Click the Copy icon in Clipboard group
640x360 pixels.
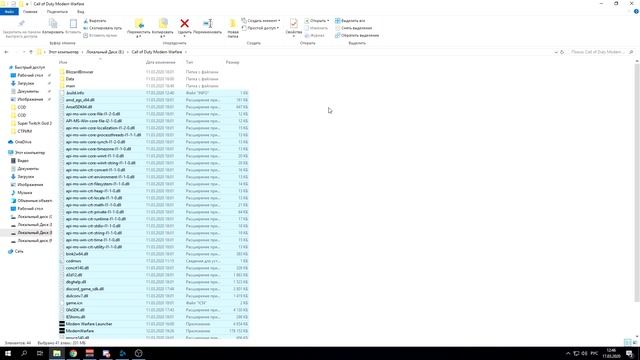(x=53, y=24)
